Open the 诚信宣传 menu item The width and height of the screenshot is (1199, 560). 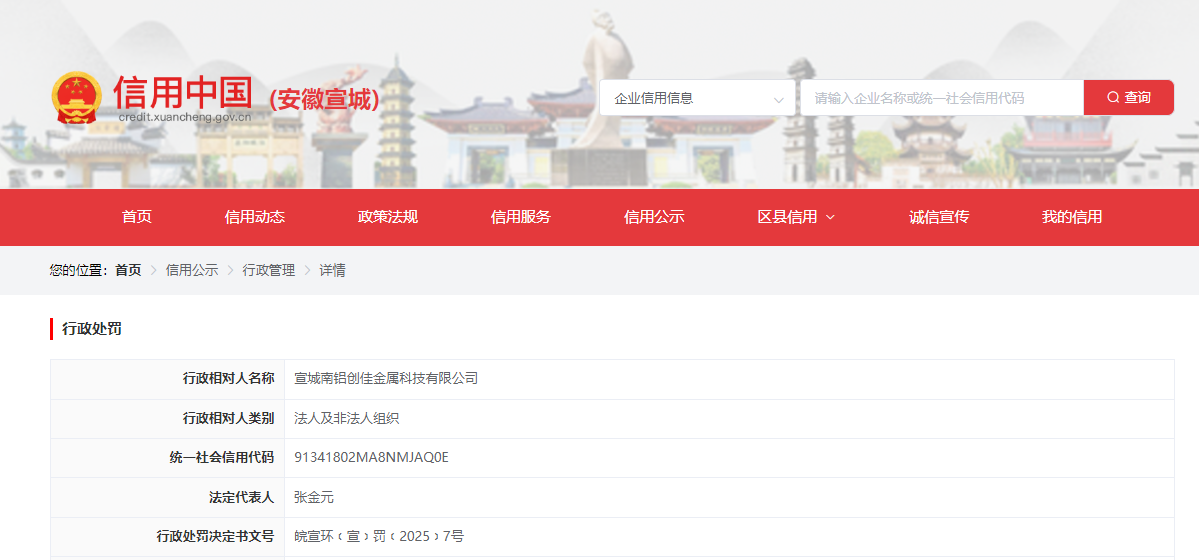coord(939,217)
